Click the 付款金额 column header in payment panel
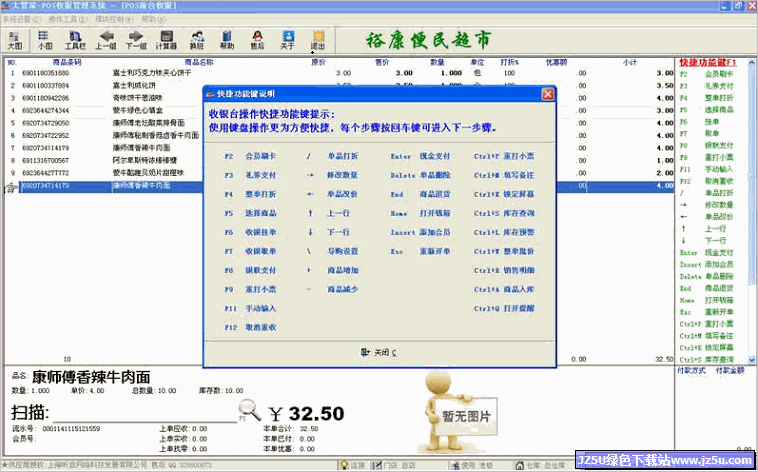Image resolution: width=758 pixels, height=472 pixels. tap(730, 370)
